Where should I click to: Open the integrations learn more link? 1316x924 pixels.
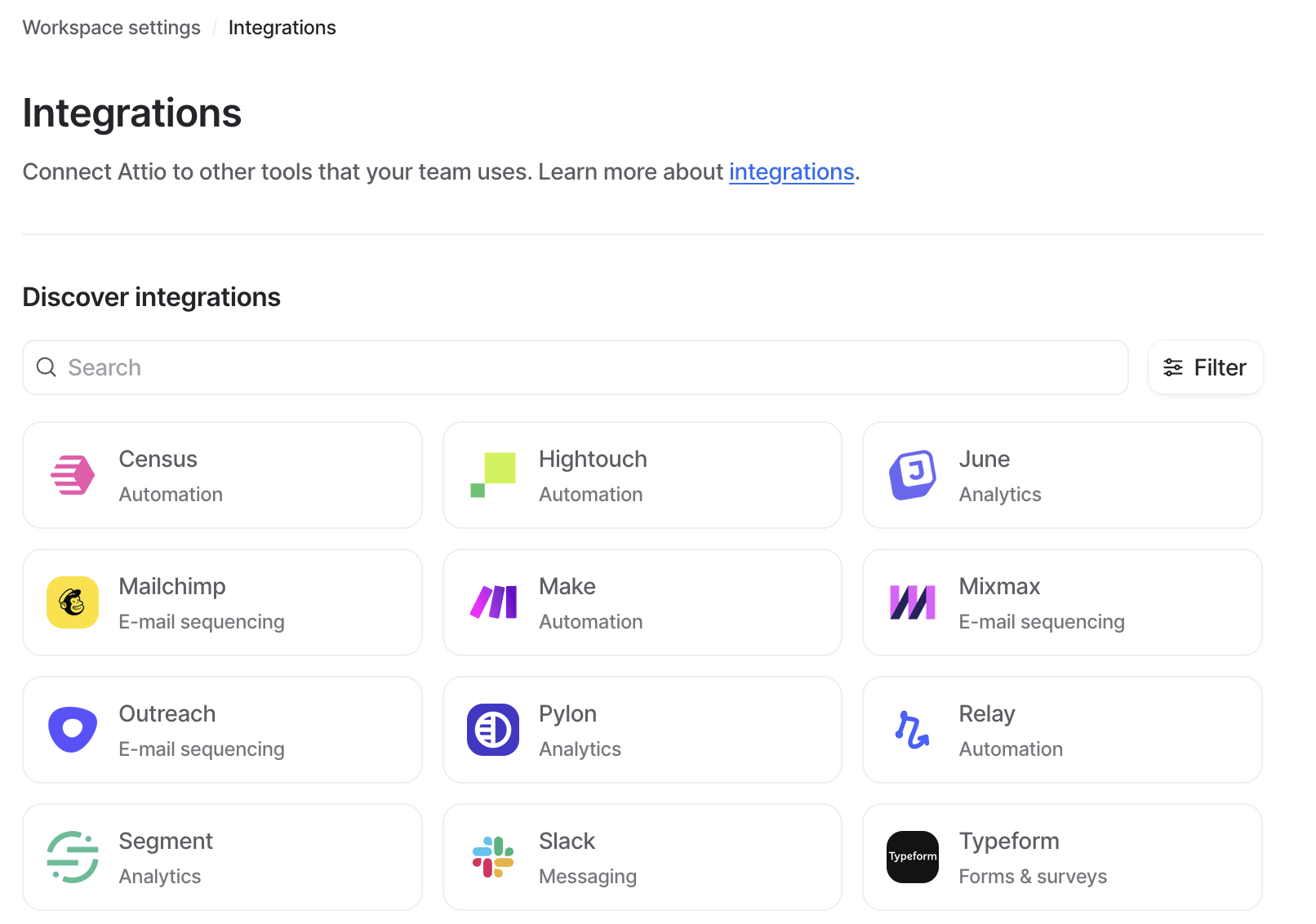[790, 171]
